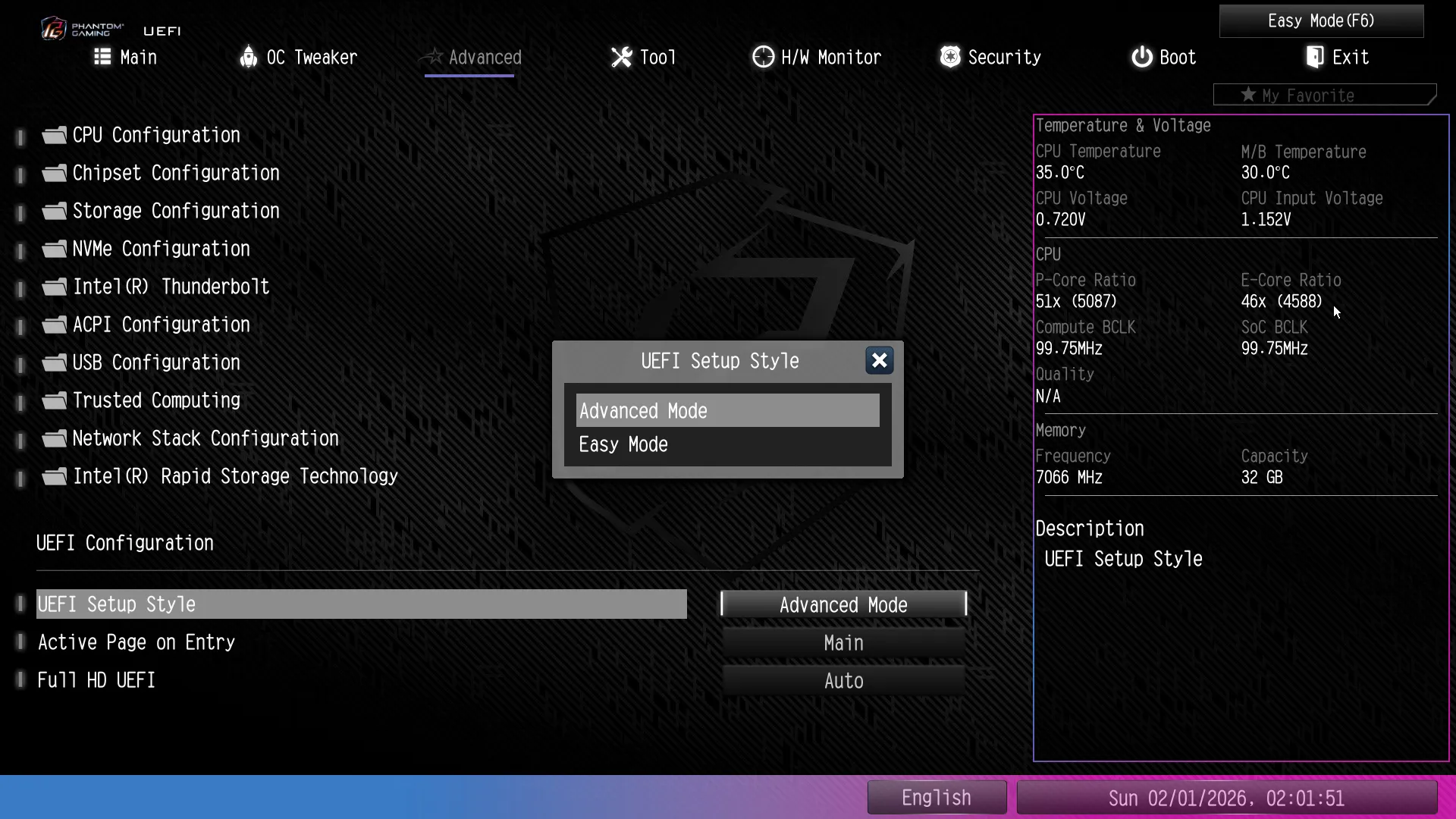Click the wrench icon for the Tool menu

(x=621, y=57)
